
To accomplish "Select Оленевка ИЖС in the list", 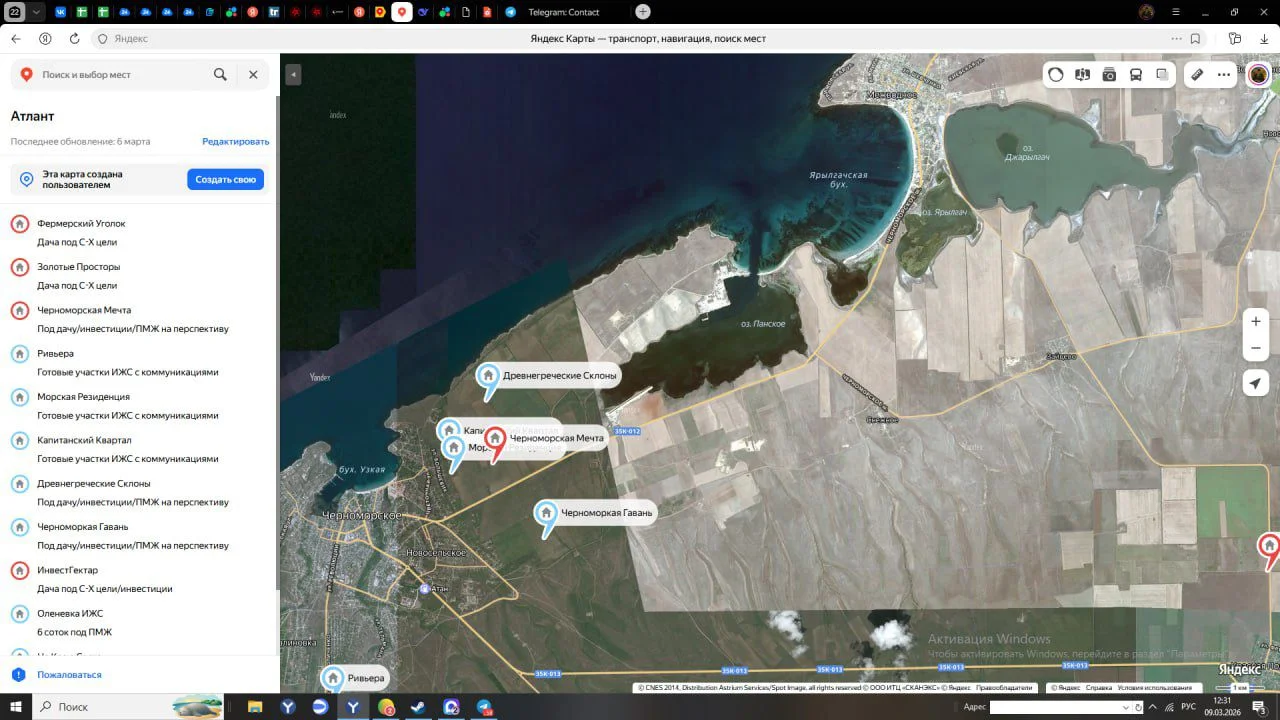I will coord(140,622).
